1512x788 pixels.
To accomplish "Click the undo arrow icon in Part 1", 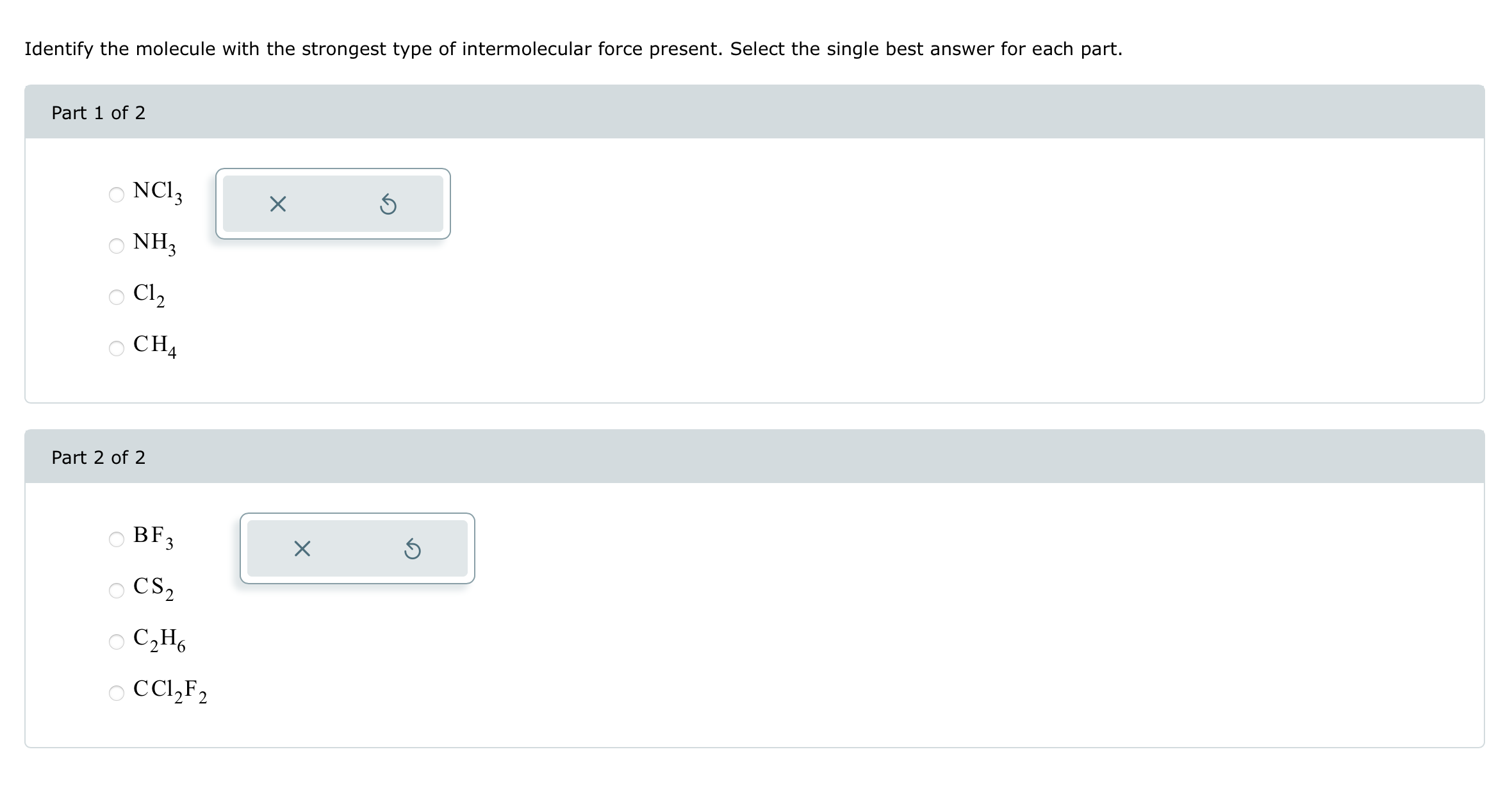I will coord(389,204).
